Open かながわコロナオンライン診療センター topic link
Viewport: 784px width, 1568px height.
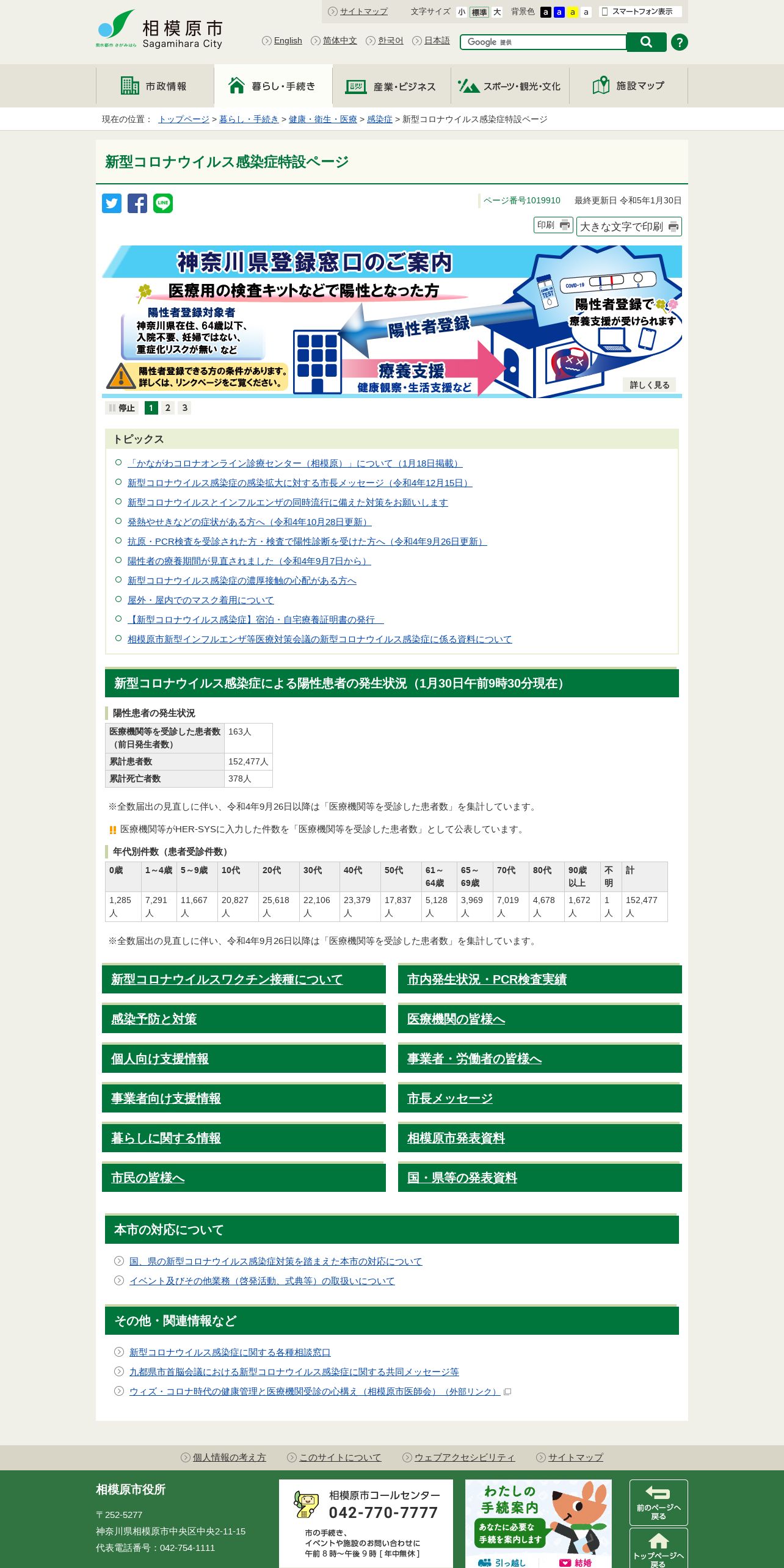coord(295,463)
